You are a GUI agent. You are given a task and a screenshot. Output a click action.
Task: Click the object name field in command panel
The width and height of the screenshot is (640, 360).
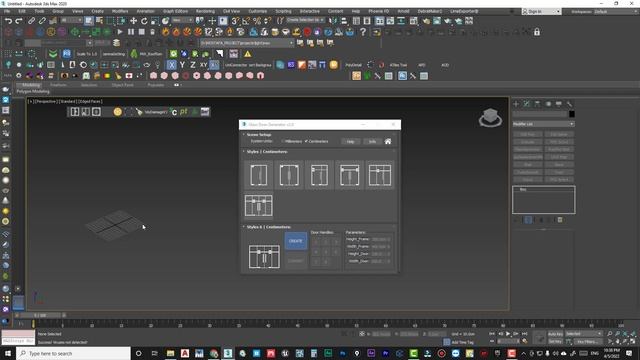pyautogui.click(x=540, y=114)
